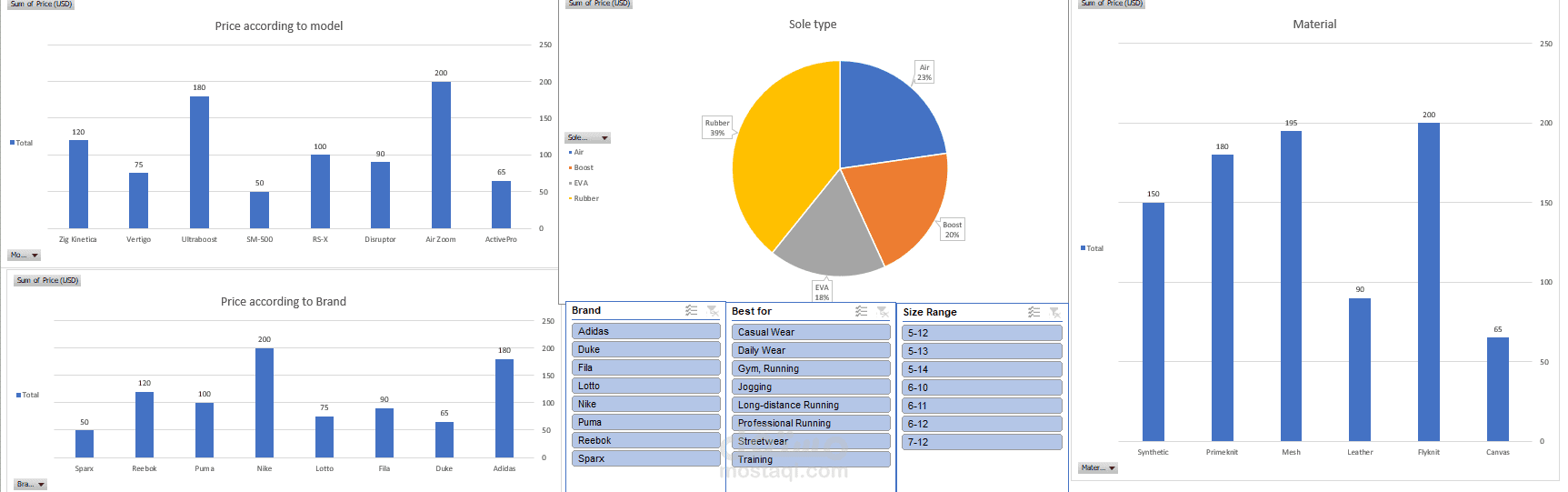Select size range 6-10
This screenshot has height=492, width=1568.
[x=982, y=387]
